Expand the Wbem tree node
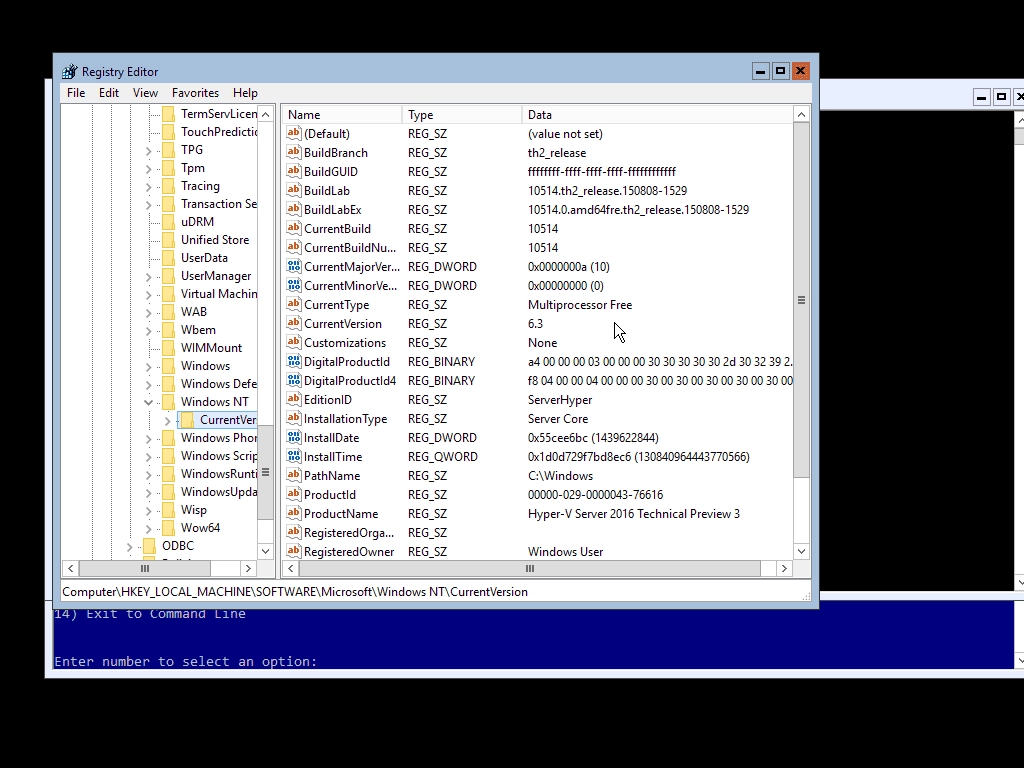Image resolution: width=1024 pixels, height=768 pixels. [x=148, y=331]
